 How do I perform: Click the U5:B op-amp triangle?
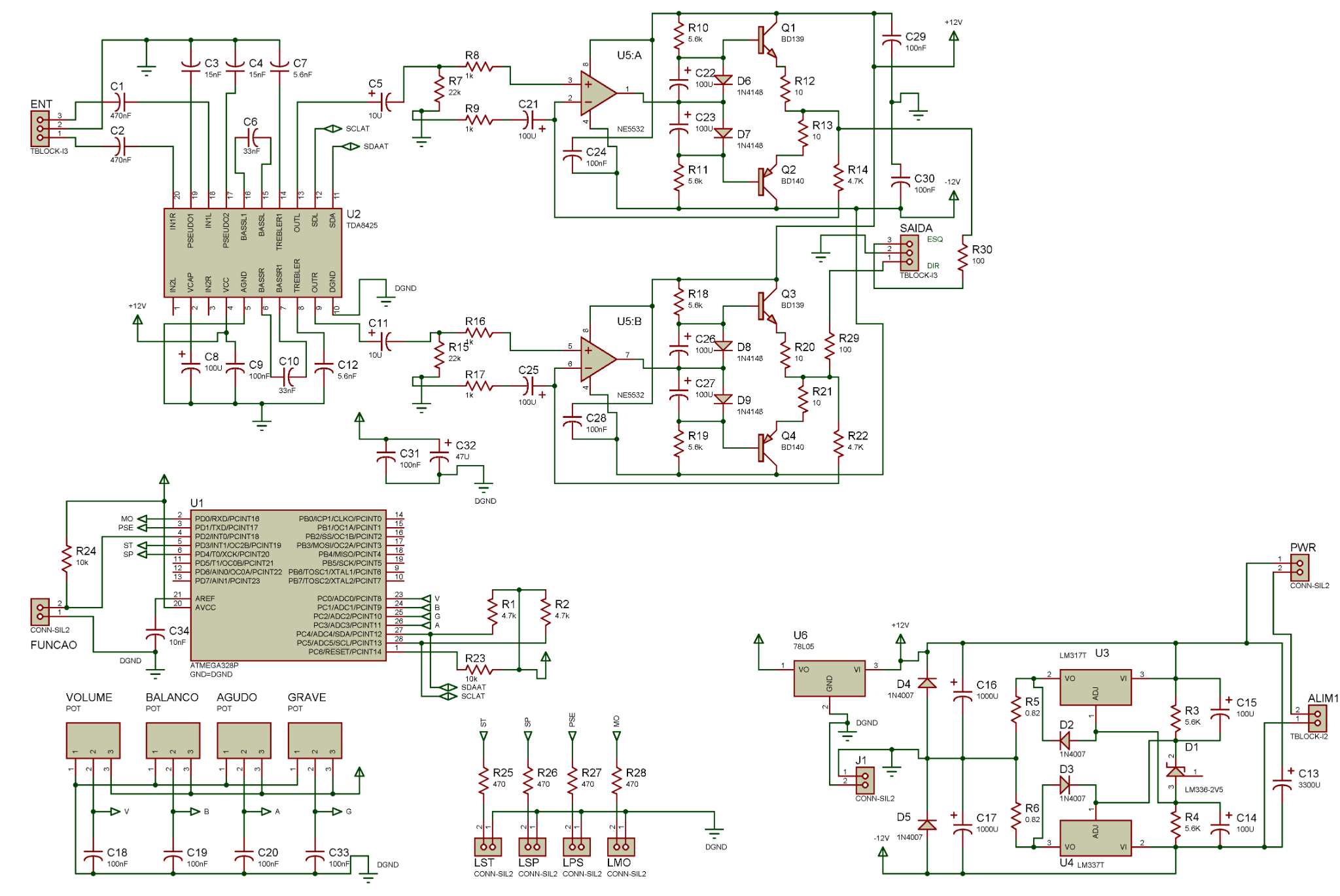599,360
